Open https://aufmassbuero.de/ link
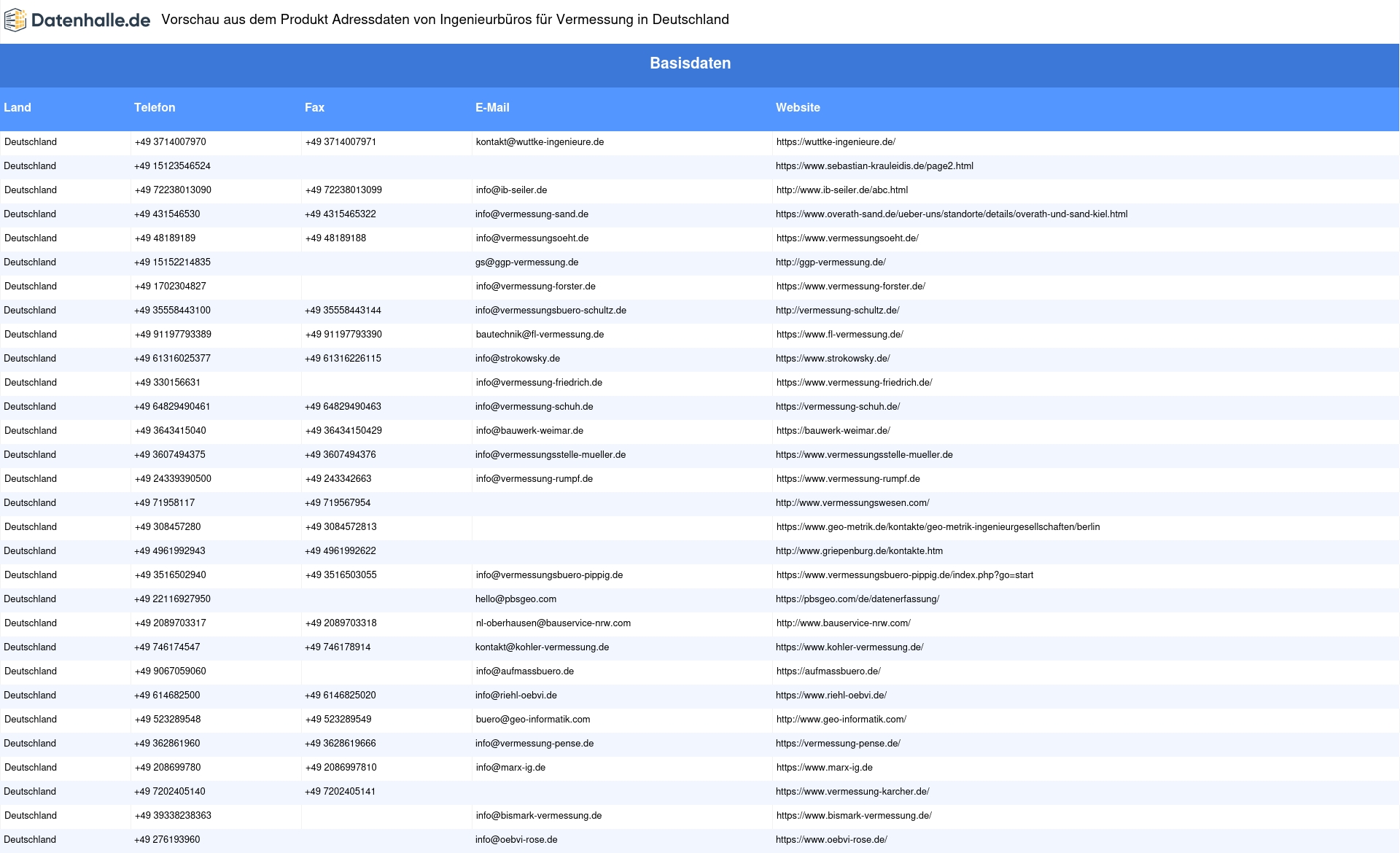 pyautogui.click(x=828, y=671)
